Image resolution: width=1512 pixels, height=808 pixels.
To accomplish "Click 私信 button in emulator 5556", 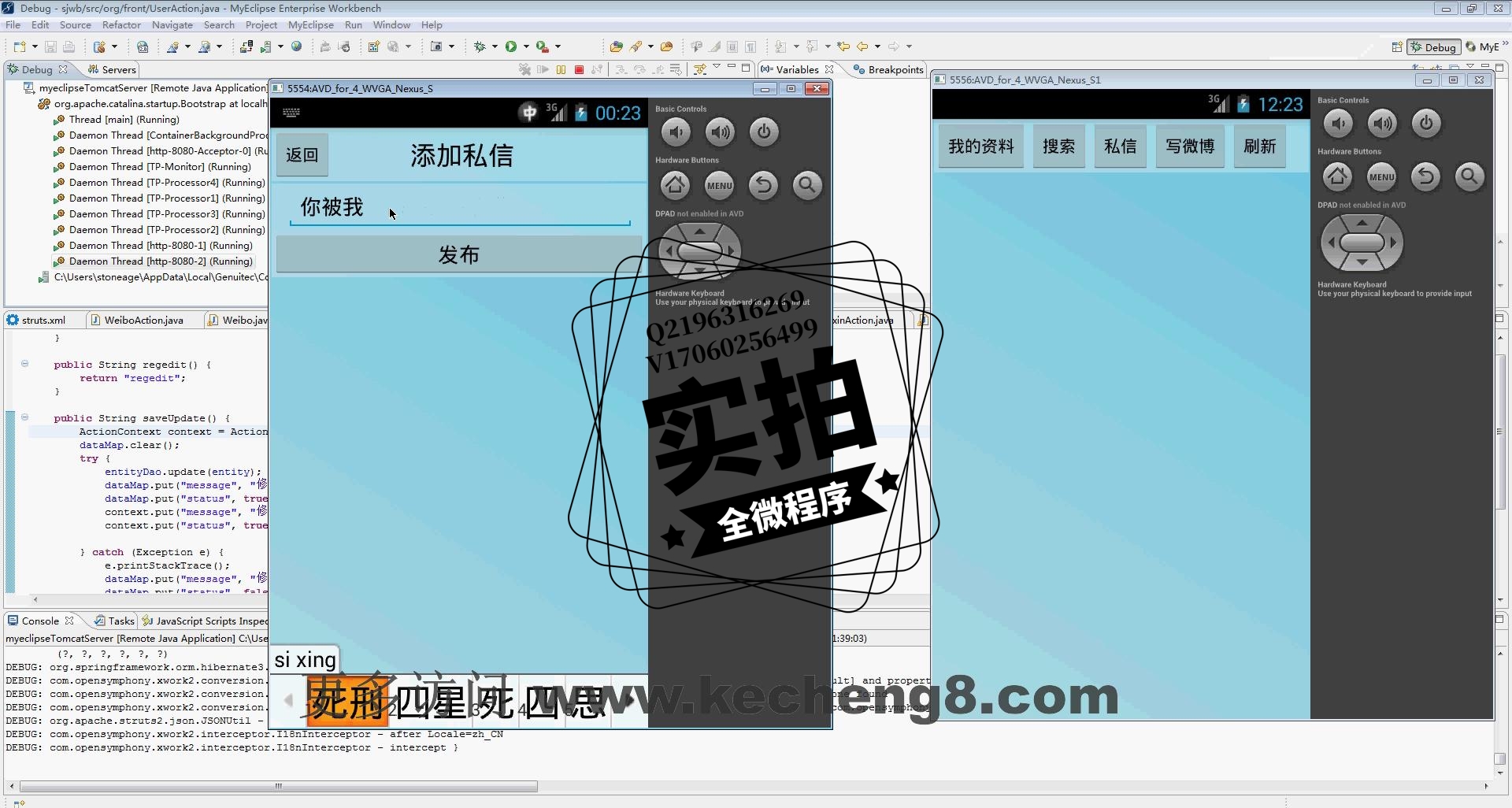I will coord(1121,146).
